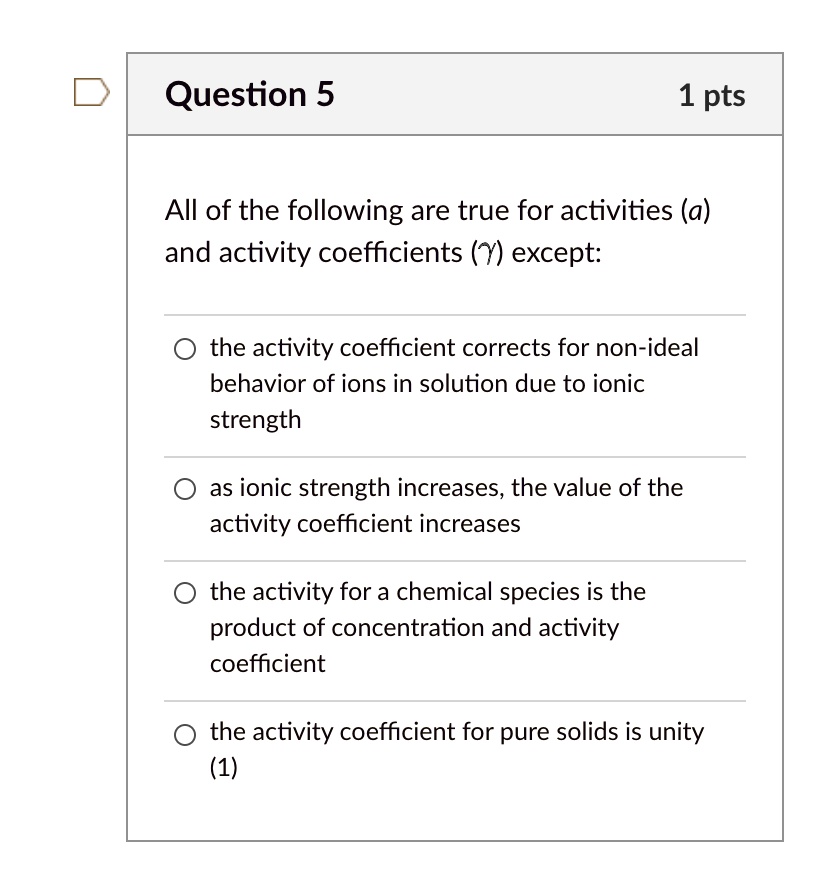This screenshot has height=886, width=822.
Task: Click the Question 5 header title
Action: click(250, 95)
